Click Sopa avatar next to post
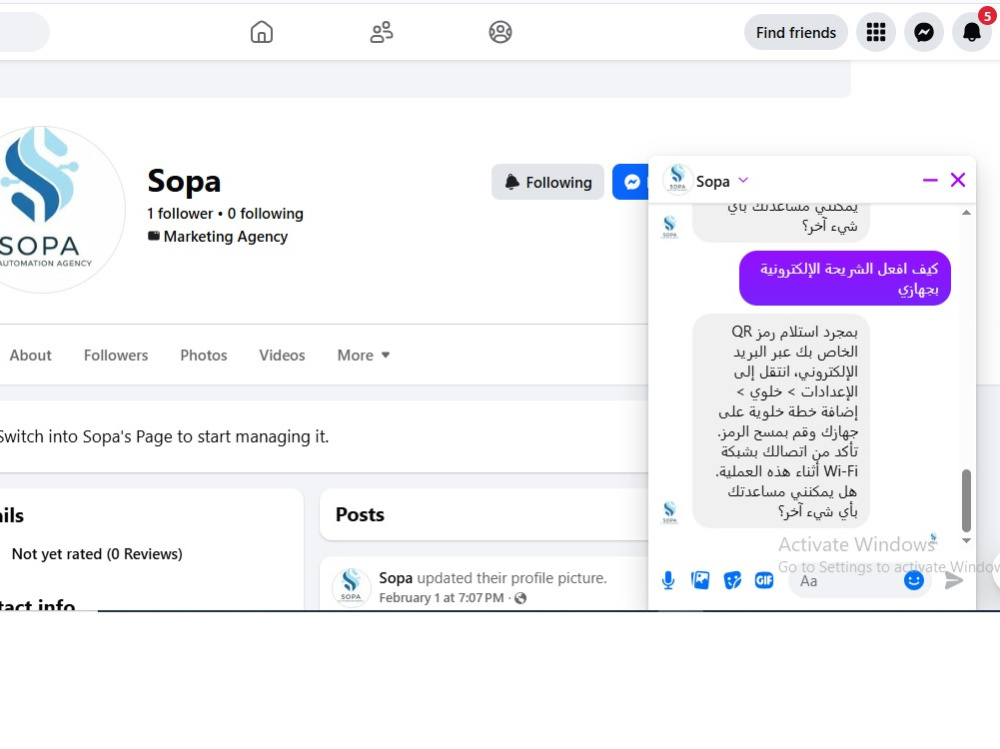 tap(351, 586)
